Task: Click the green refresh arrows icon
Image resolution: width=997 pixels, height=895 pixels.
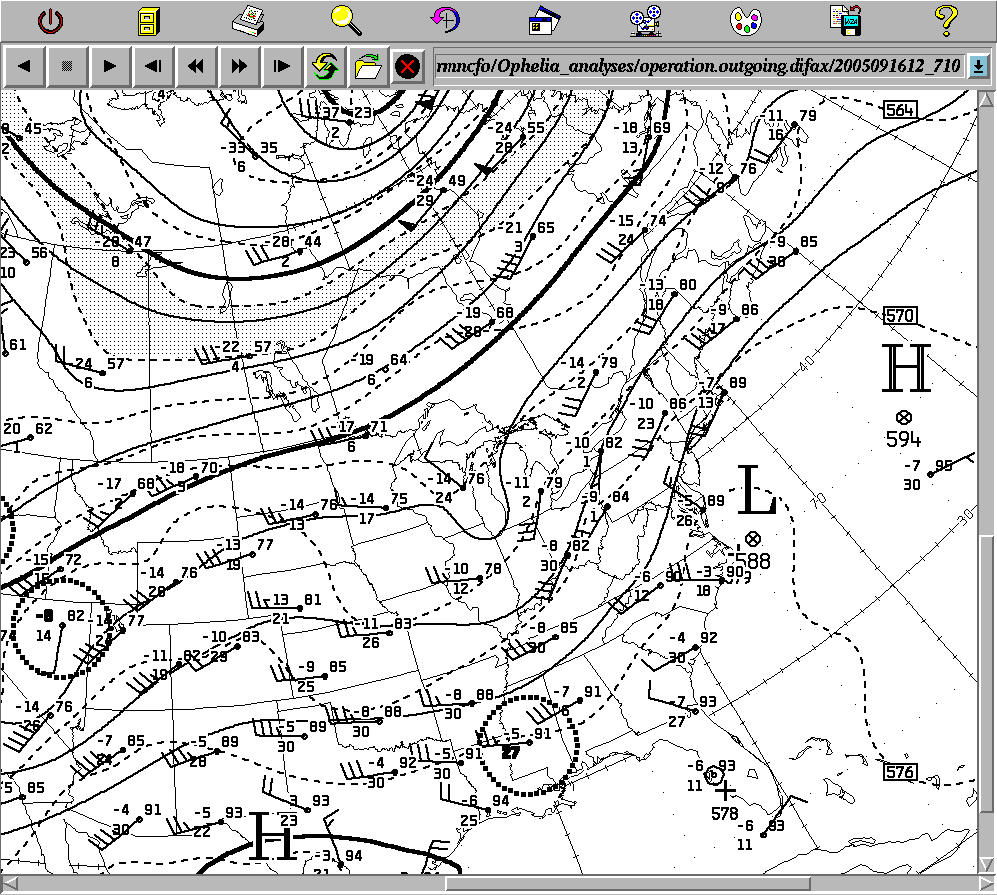Action: tap(324, 67)
